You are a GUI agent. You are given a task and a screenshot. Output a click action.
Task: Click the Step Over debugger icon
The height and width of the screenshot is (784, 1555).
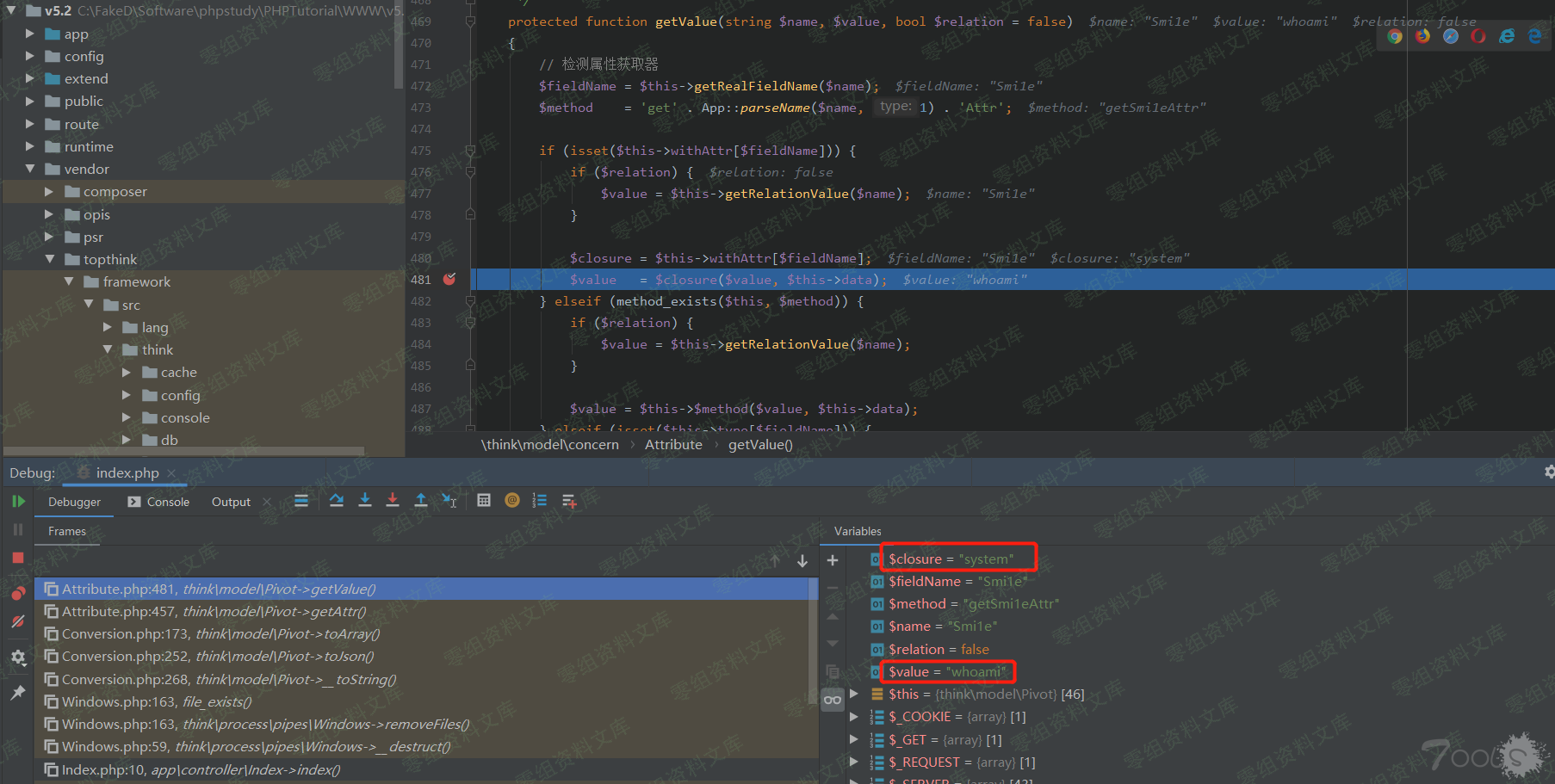(x=337, y=501)
